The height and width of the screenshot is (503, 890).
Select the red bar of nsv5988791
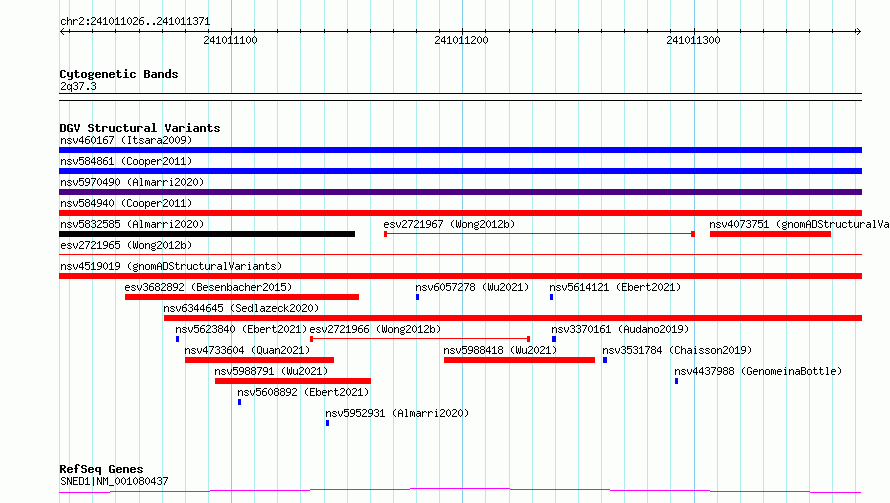point(293,381)
